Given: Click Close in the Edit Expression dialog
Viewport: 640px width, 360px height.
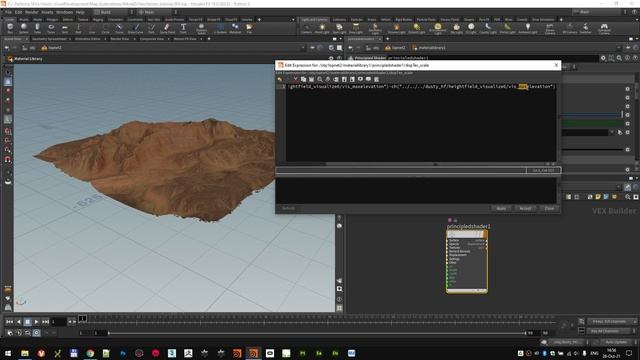Looking at the screenshot, I should coord(549,208).
